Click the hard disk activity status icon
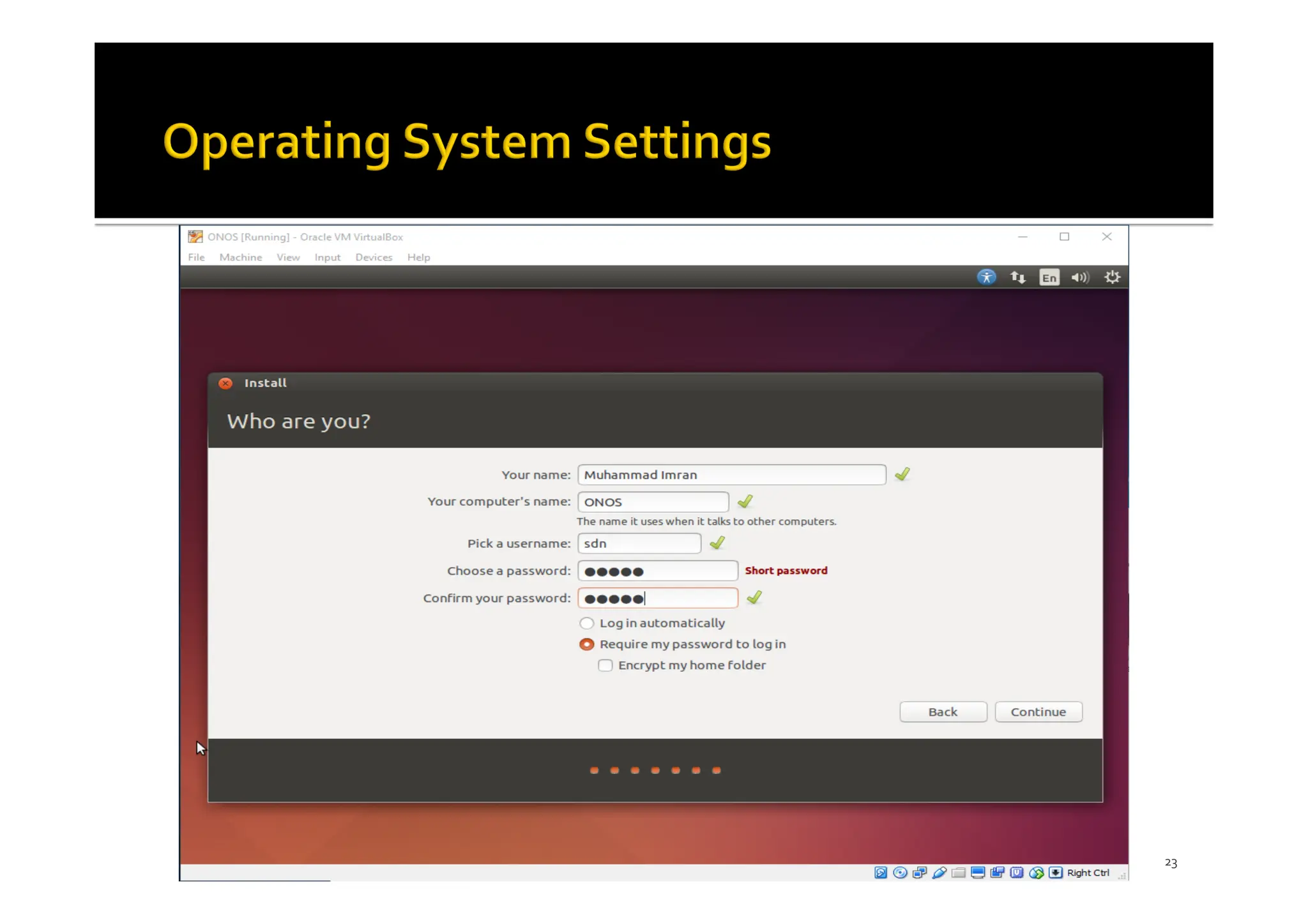 pyautogui.click(x=880, y=873)
